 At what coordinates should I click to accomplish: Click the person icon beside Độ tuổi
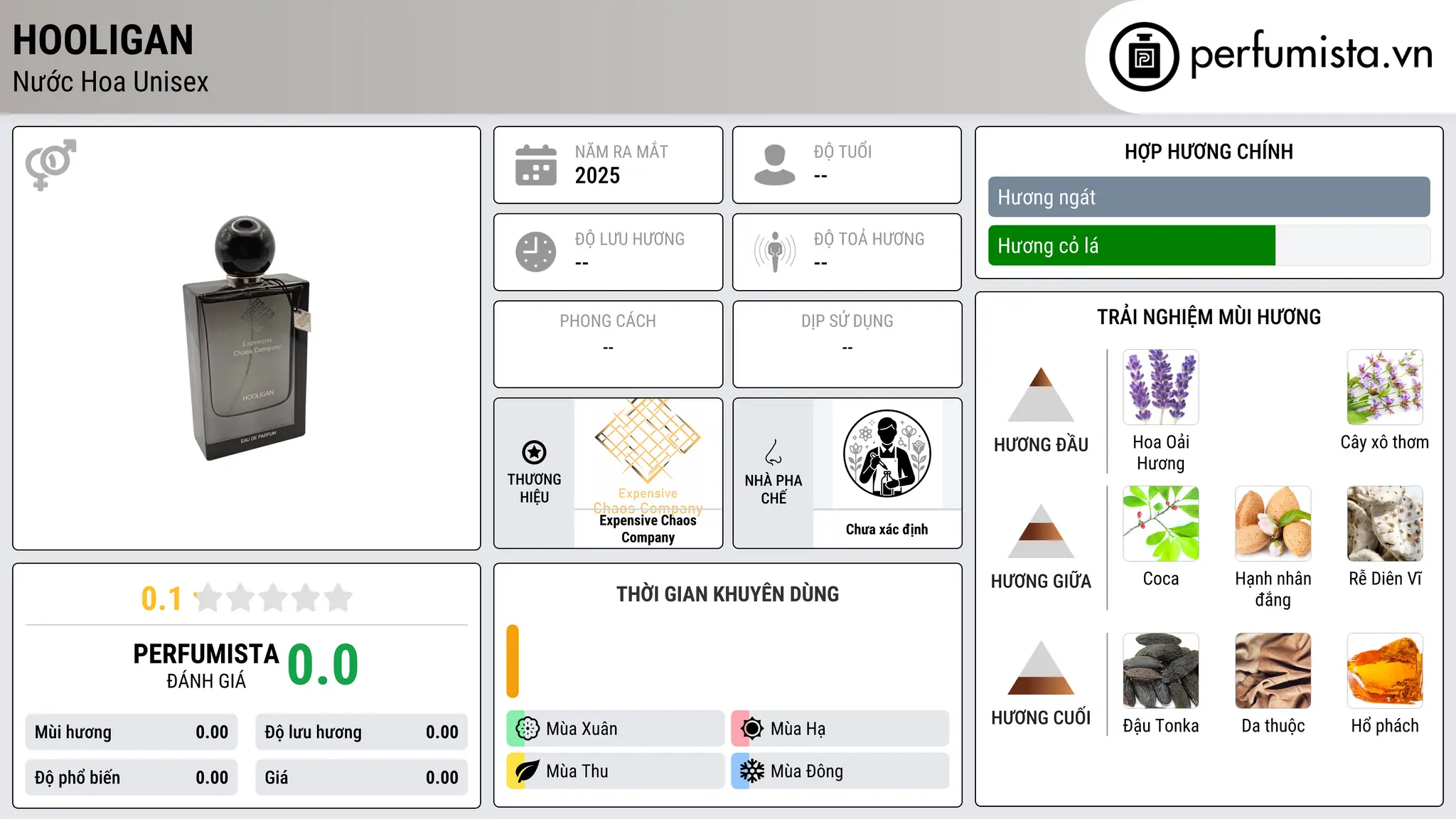coord(774,165)
